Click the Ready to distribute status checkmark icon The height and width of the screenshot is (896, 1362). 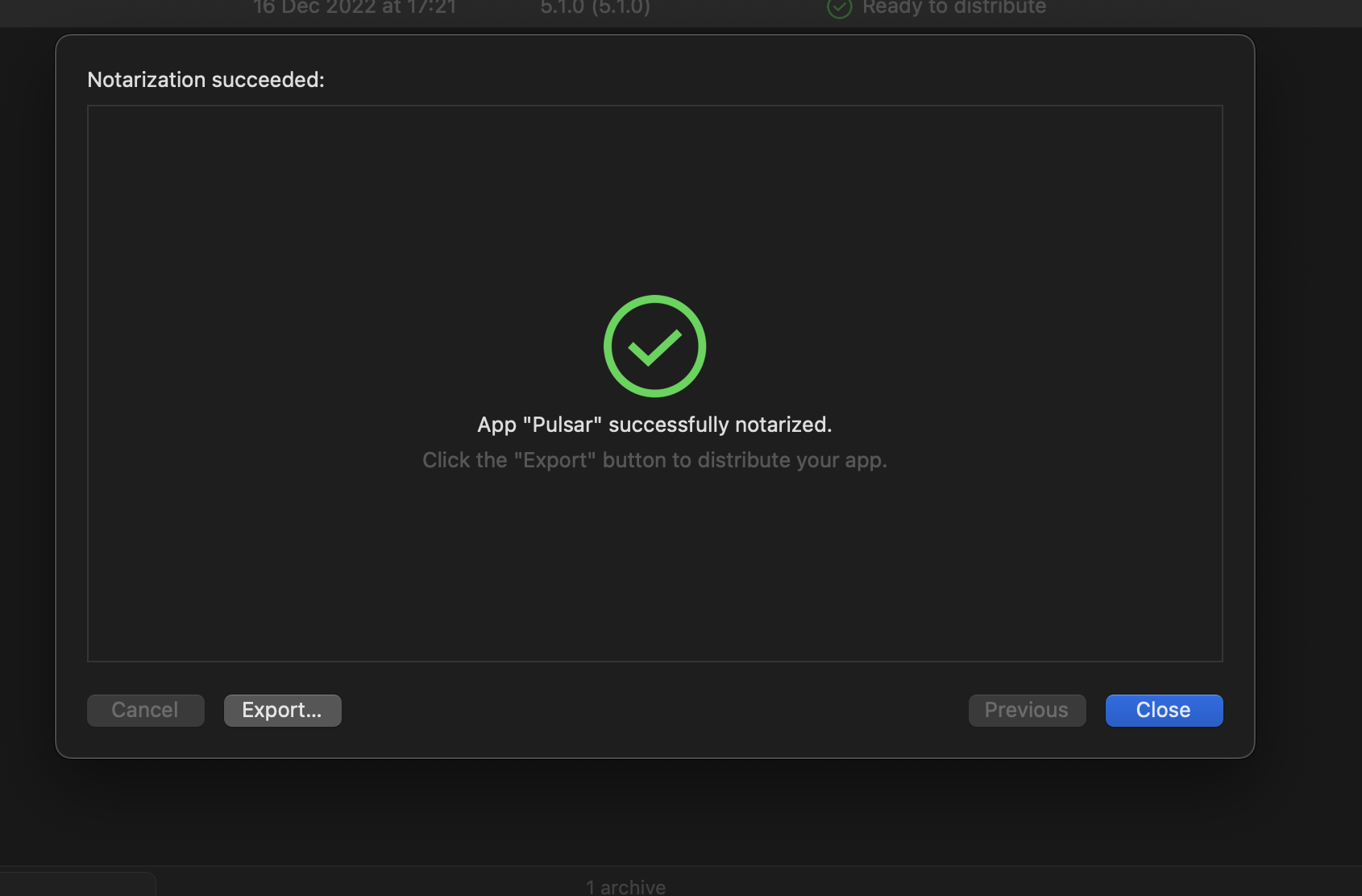pyautogui.click(x=839, y=8)
